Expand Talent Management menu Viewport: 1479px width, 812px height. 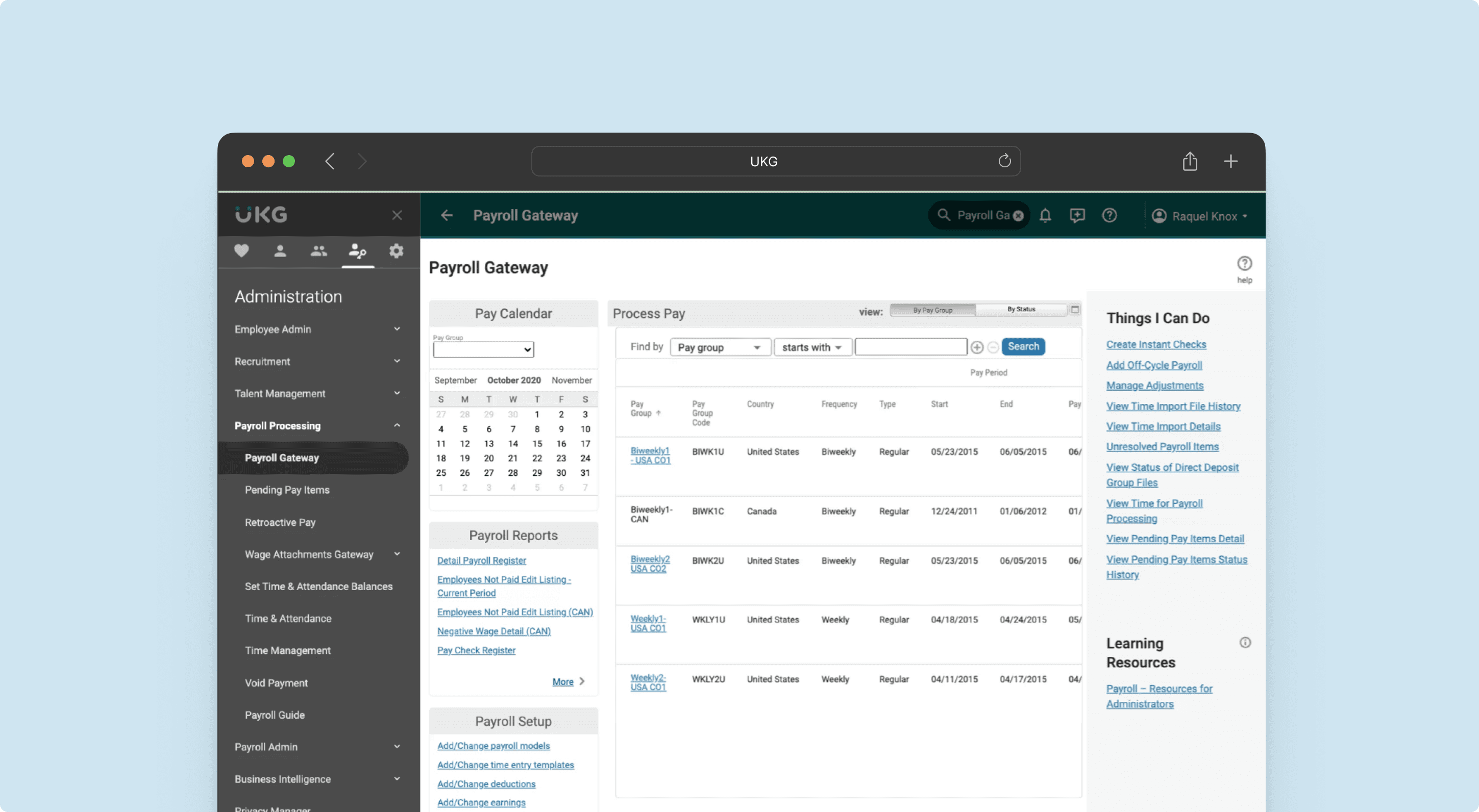tap(397, 393)
